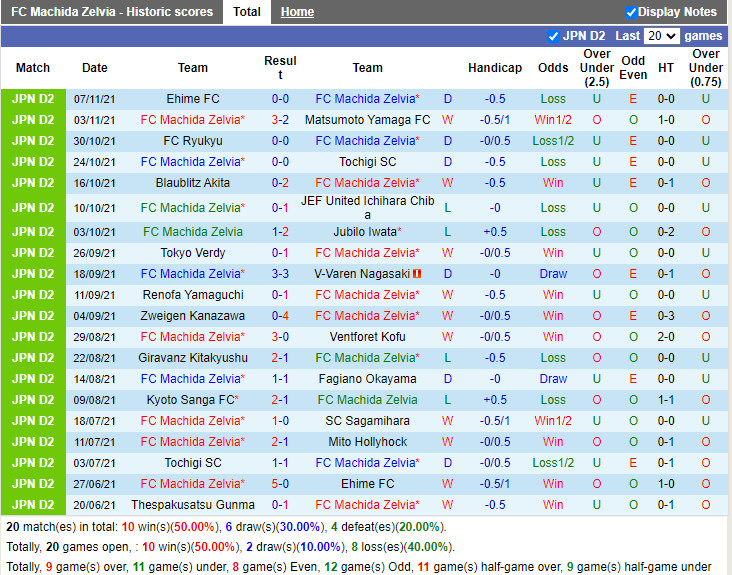Click the date 20/06/21

click(94, 505)
